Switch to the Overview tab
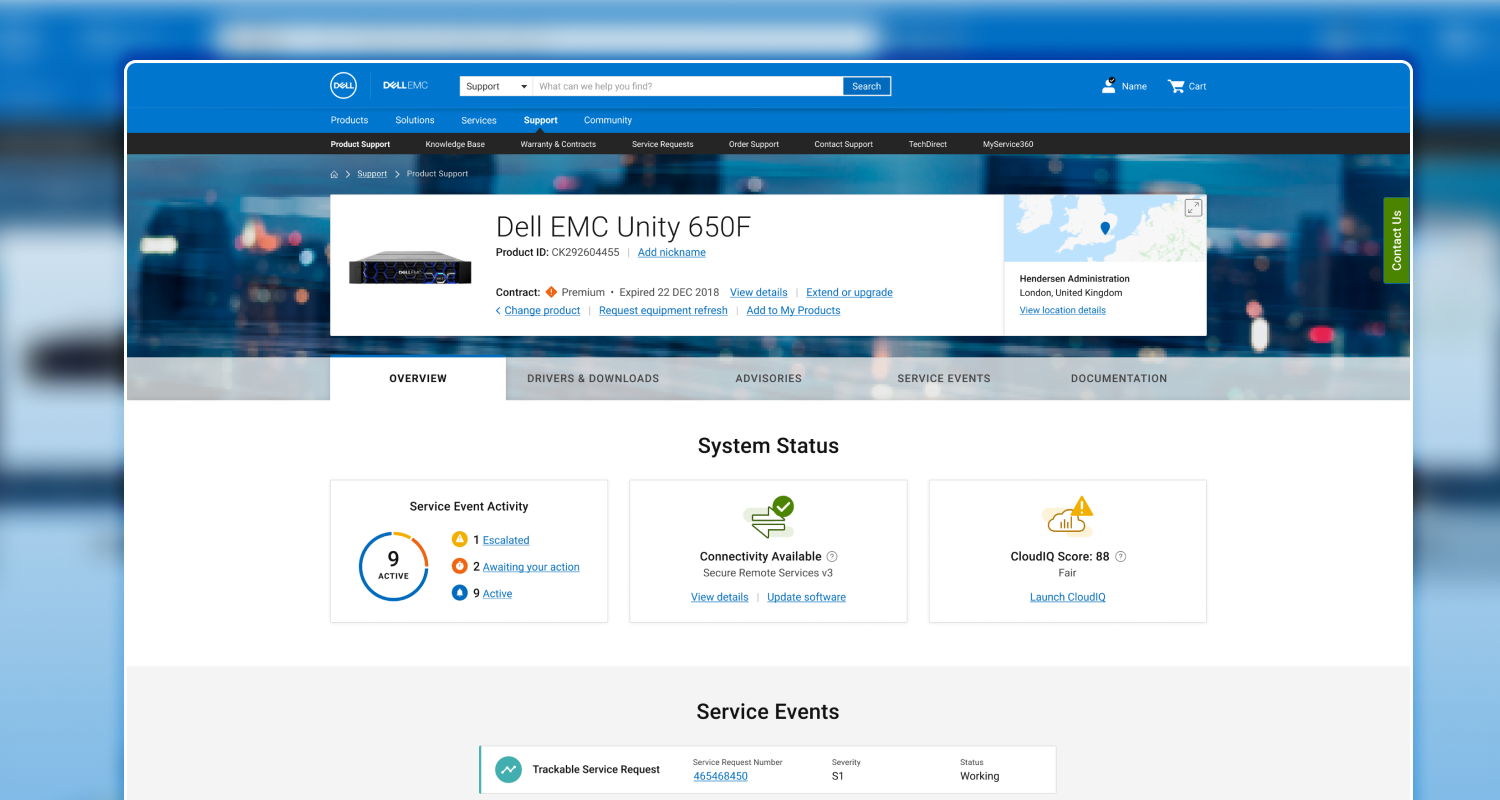 [418, 378]
